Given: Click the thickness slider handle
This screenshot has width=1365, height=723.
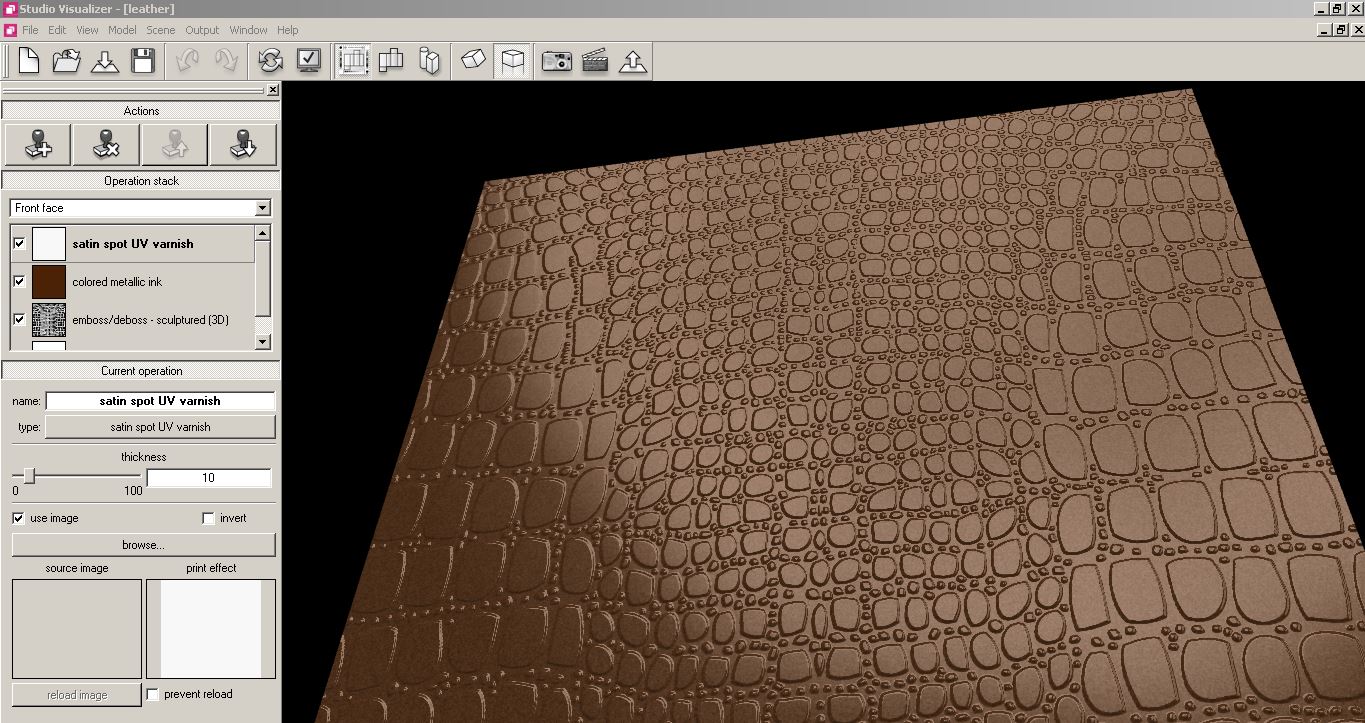Looking at the screenshot, I should click(x=29, y=476).
